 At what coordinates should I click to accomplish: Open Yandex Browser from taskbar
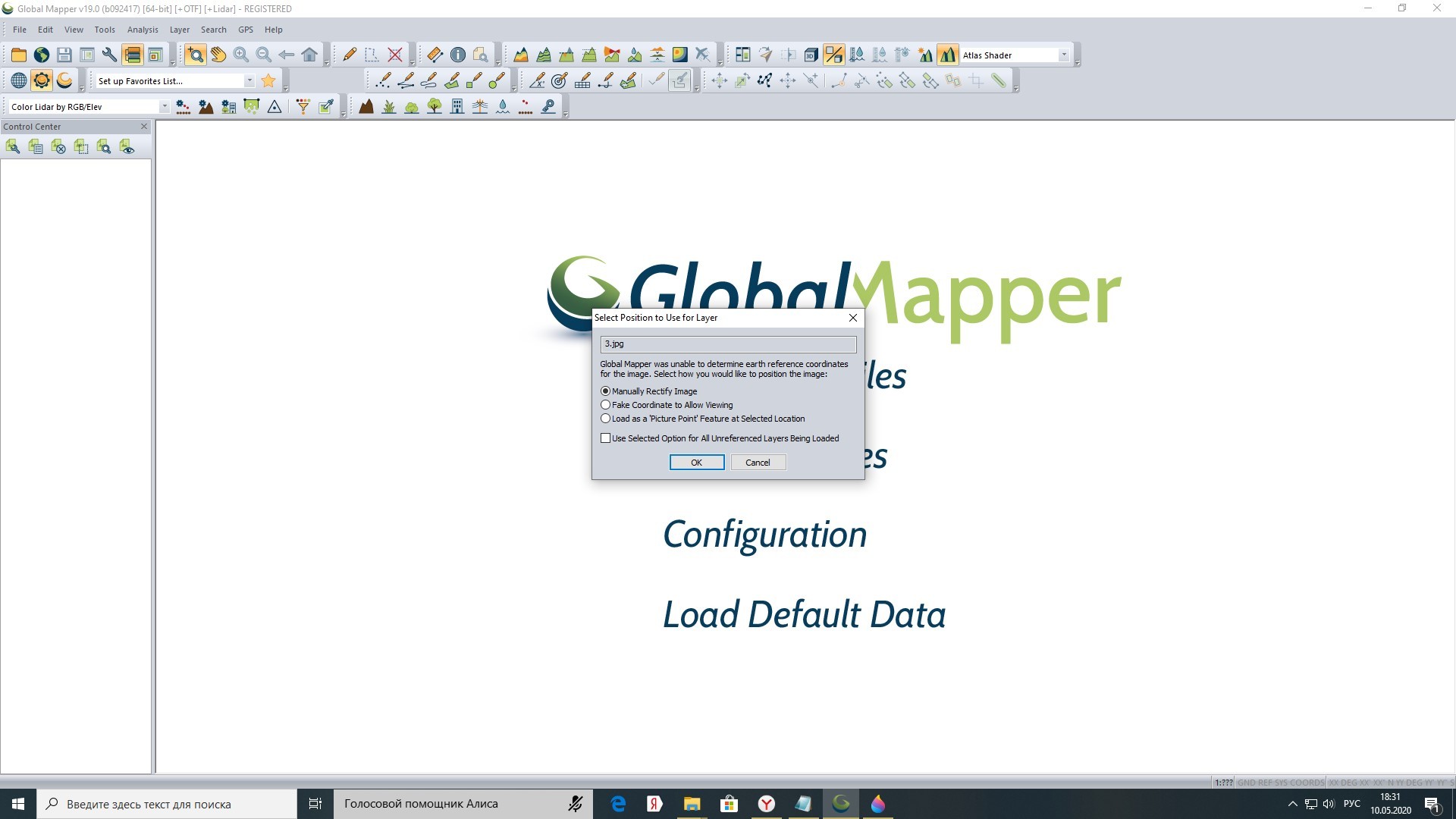[767, 804]
